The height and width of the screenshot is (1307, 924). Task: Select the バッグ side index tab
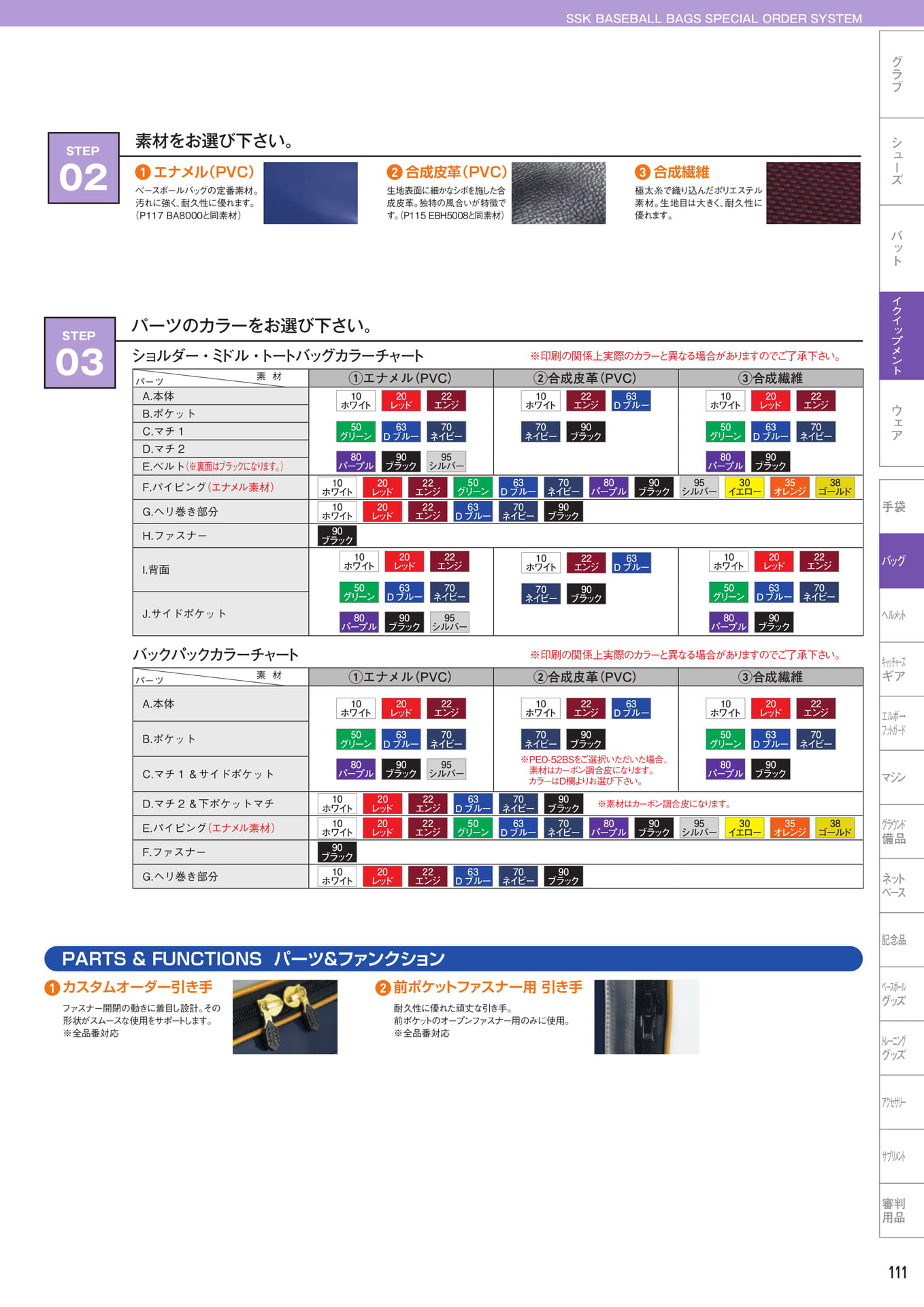point(902,561)
